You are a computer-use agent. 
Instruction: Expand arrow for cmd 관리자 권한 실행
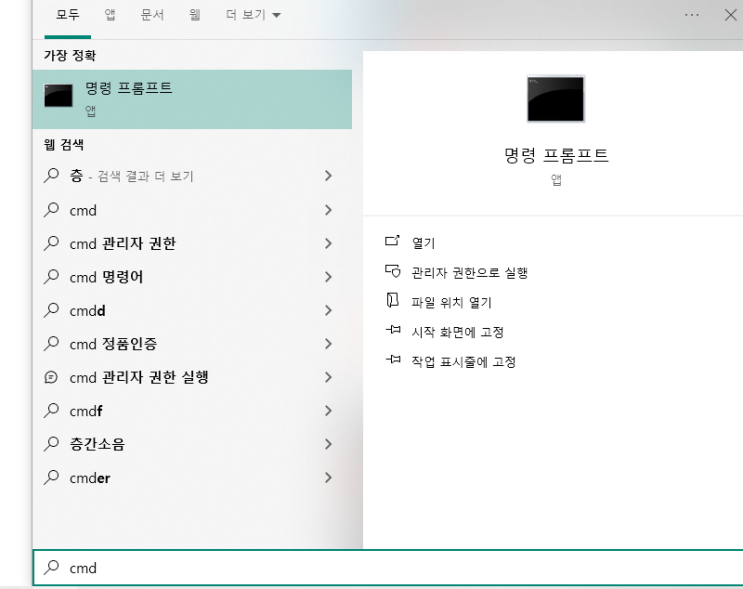coord(328,377)
